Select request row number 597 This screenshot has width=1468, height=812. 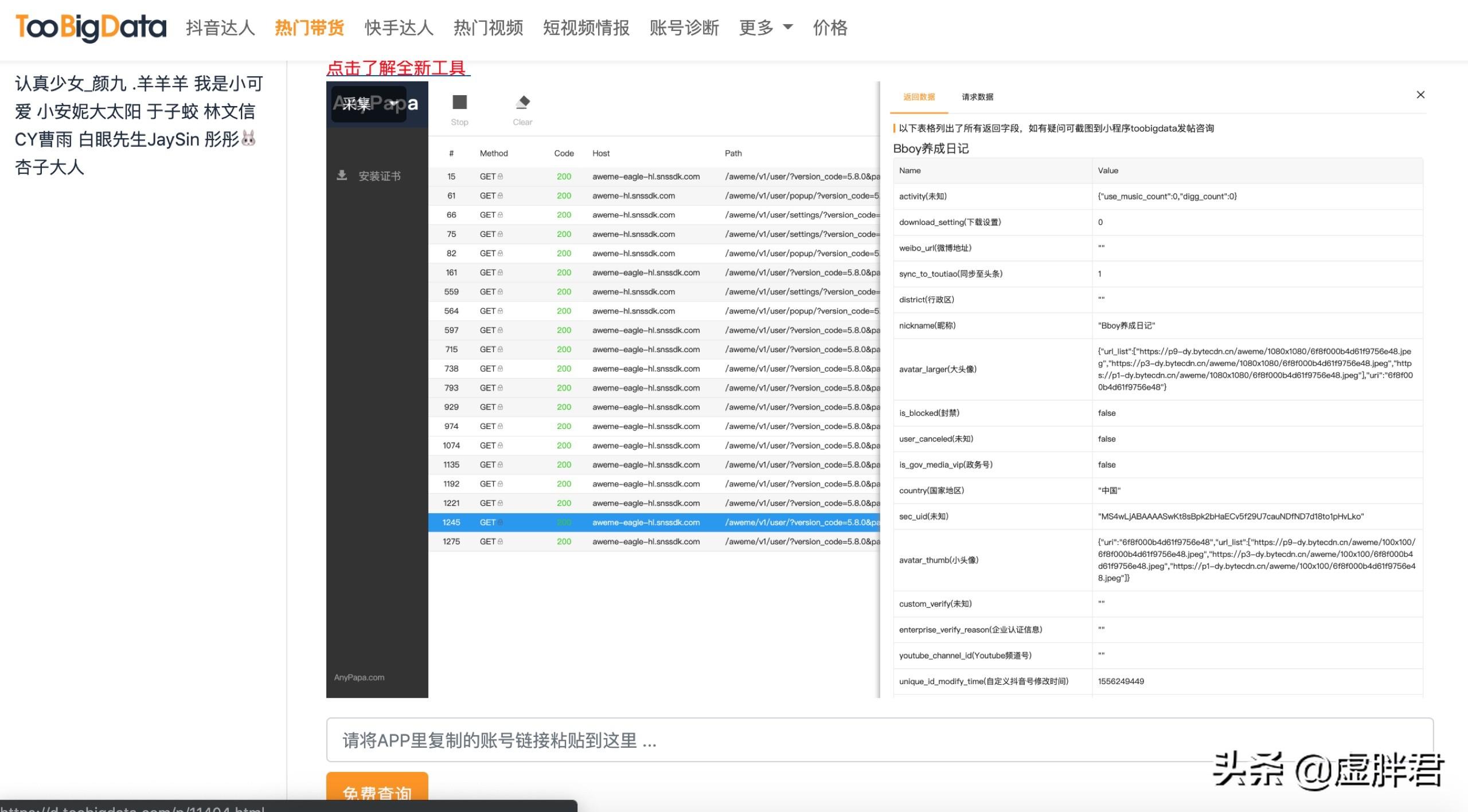click(x=654, y=330)
